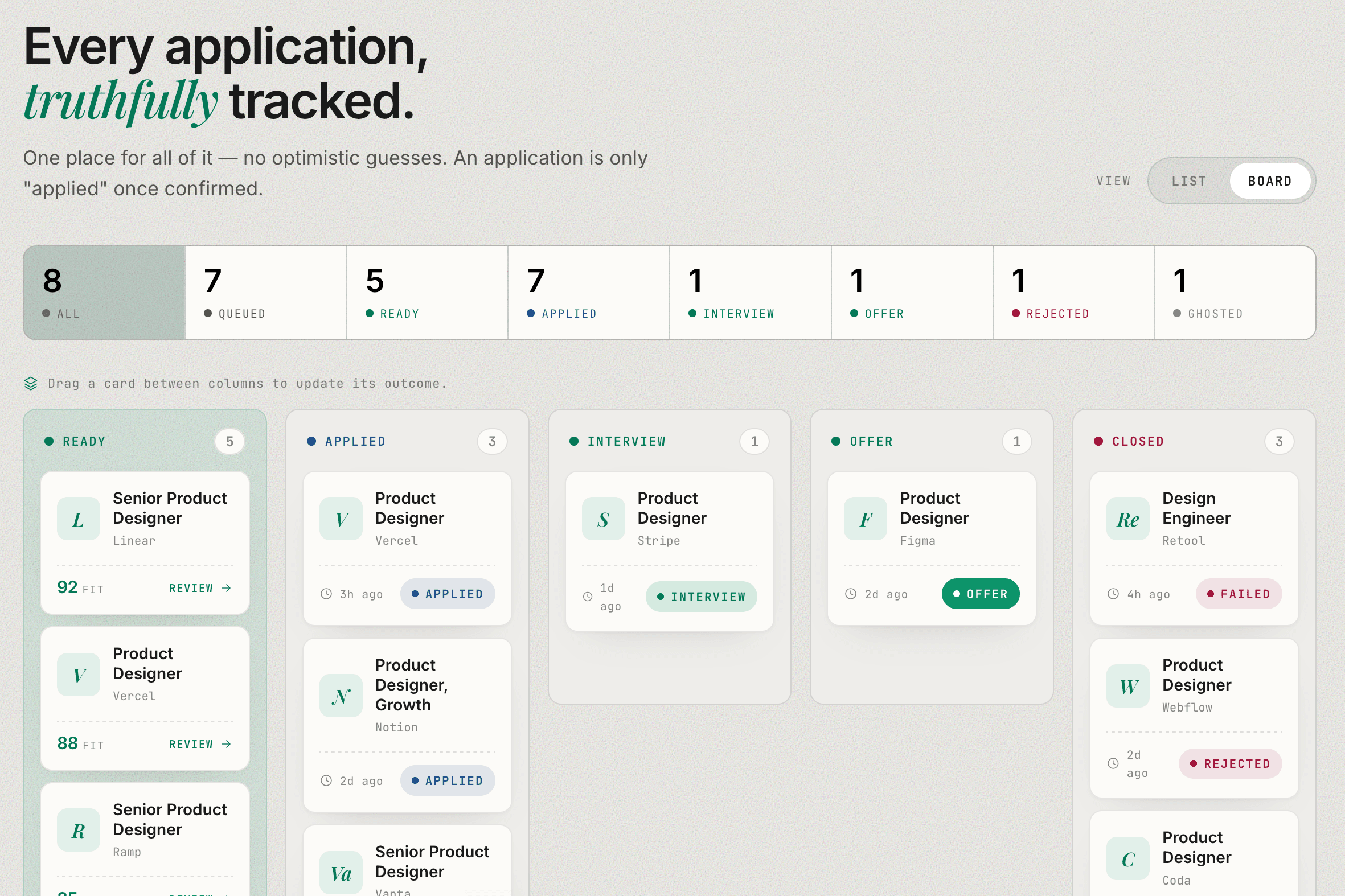This screenshot has width=1345, height=896.
Task: Click the Ready column count badge 5
Action: [x=230, y=441]
